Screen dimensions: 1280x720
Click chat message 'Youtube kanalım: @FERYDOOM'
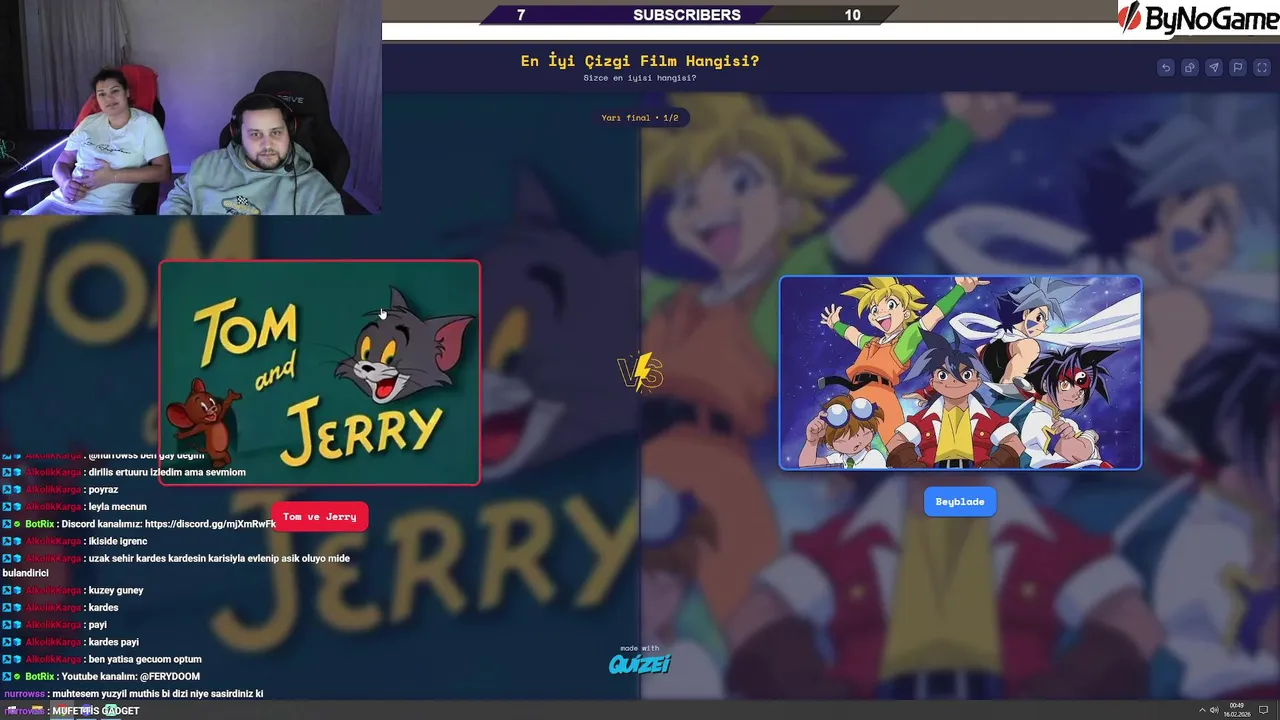(130, 676)
